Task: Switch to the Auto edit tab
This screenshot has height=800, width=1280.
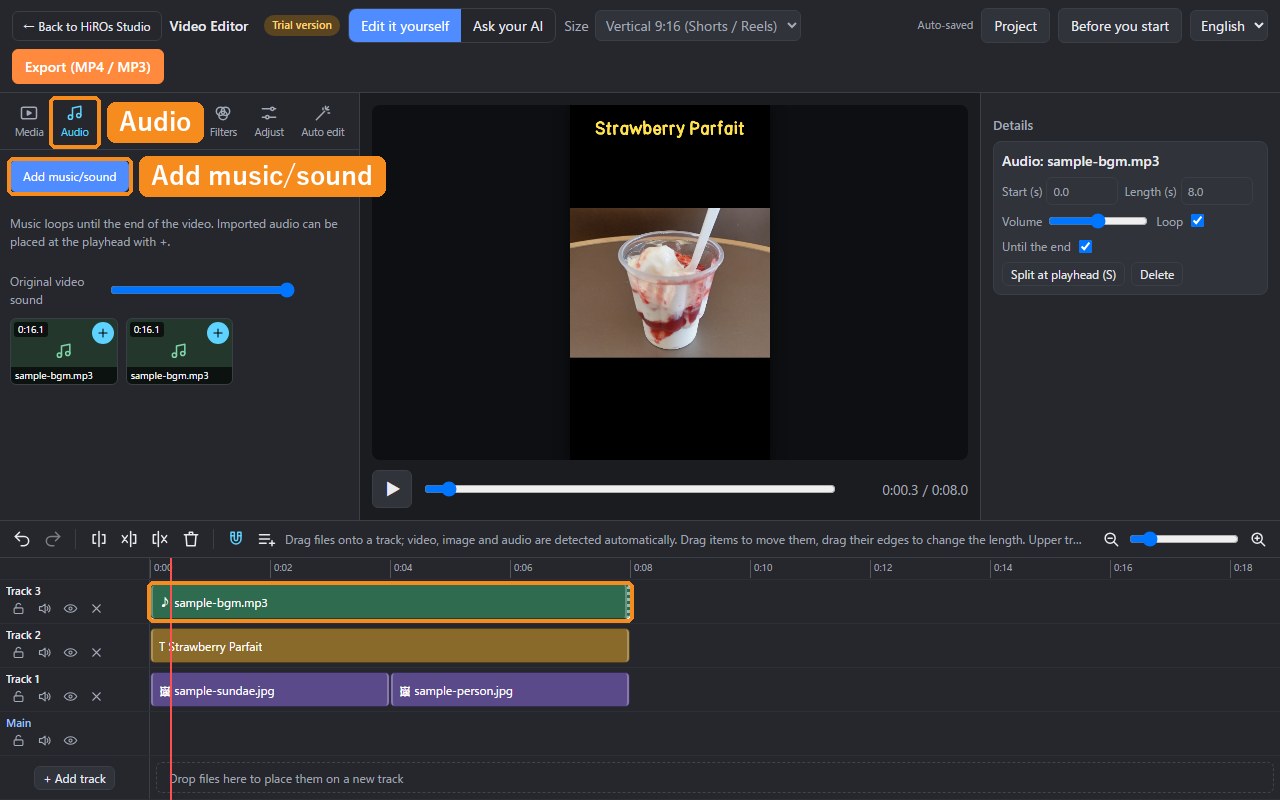Action: (x=323, y=122)
